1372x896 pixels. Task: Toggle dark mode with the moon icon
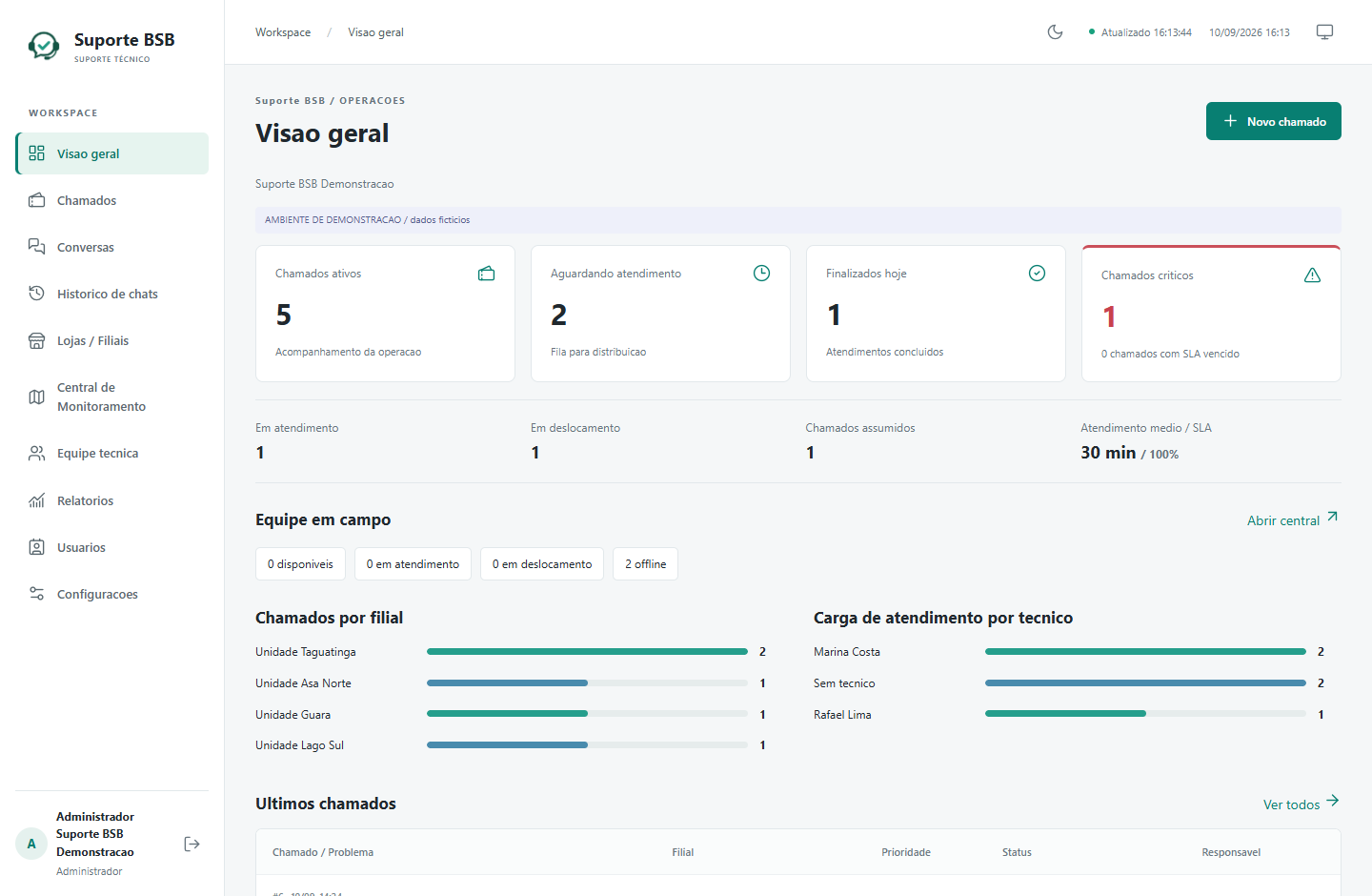1055,32
